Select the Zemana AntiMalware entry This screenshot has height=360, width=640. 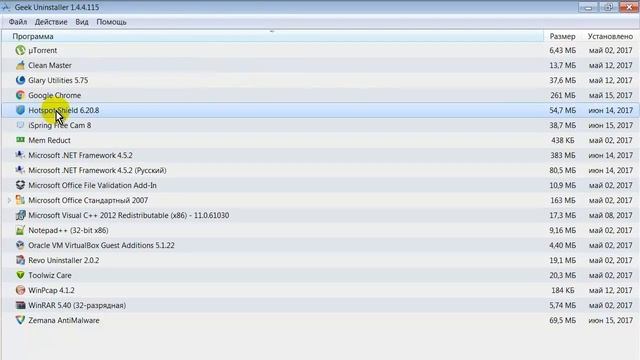(64, 320)
